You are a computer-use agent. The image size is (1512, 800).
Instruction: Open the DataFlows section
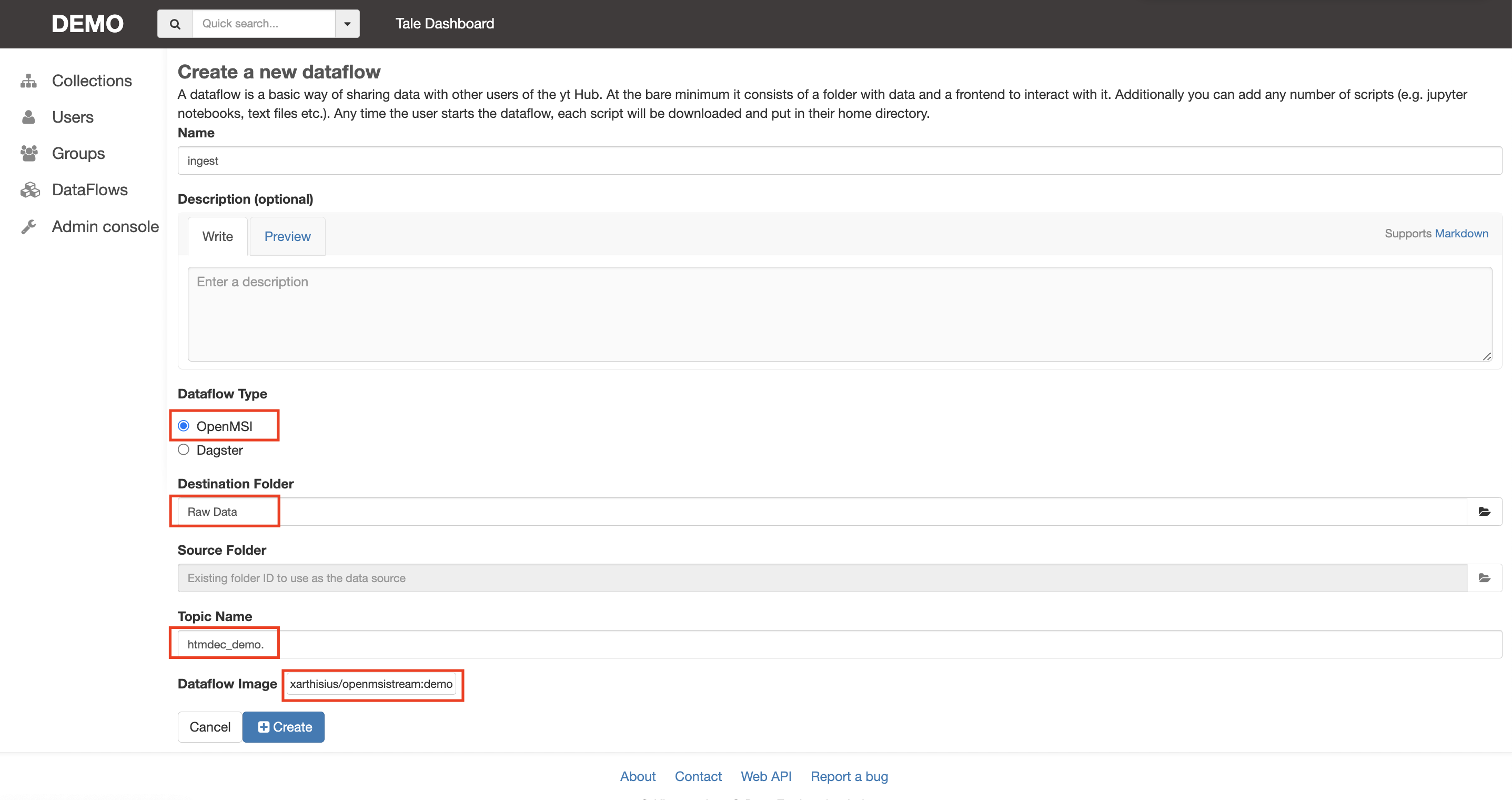coord(90,189)
